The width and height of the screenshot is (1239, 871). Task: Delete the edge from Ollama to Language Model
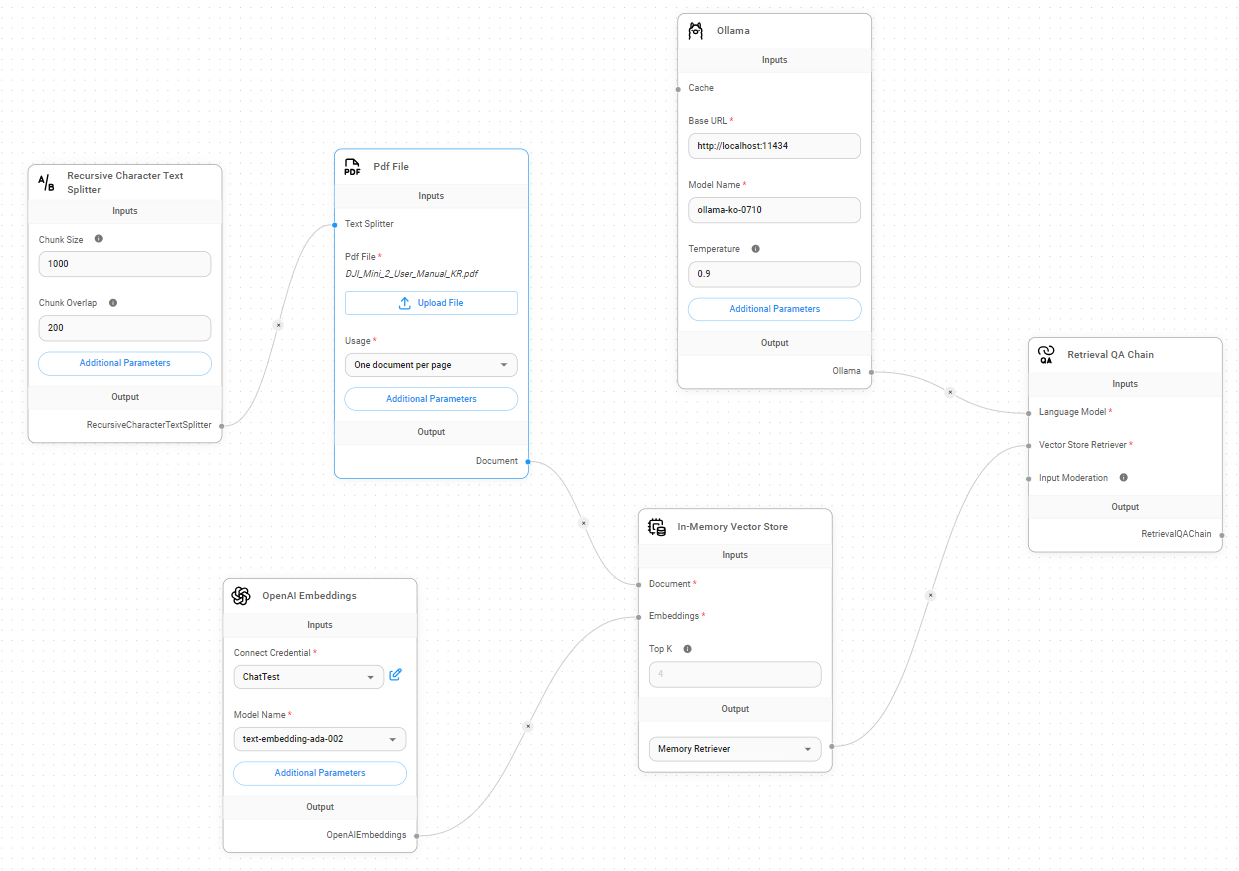pyautogui.click(x=950, y=392)
